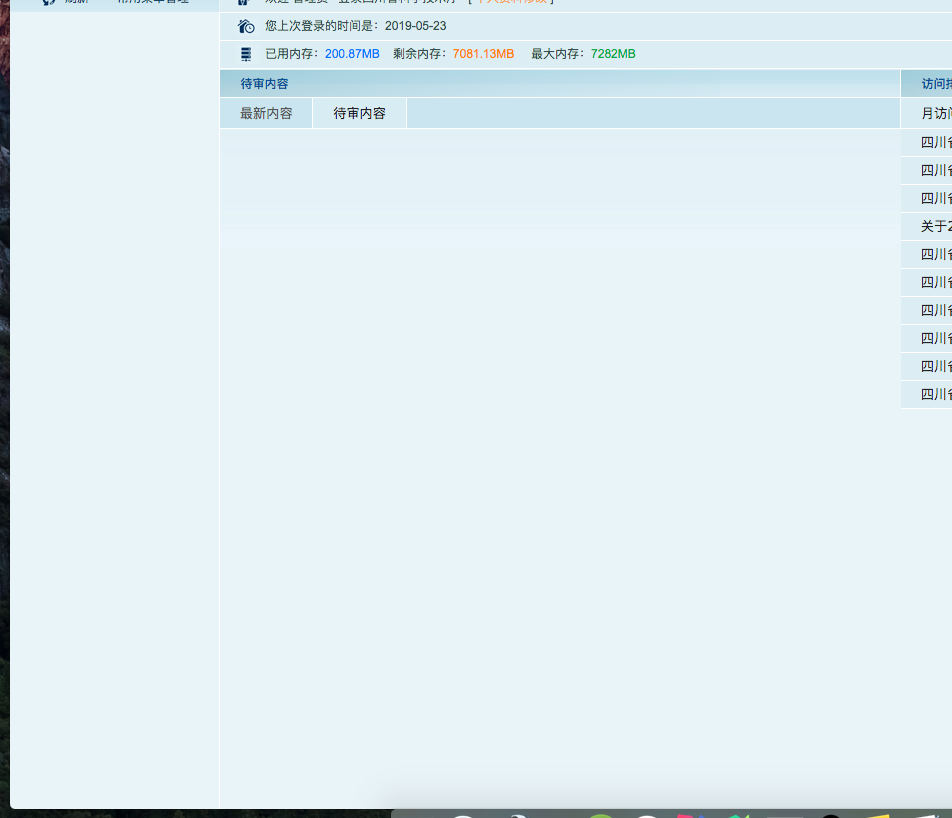Click the 待审内容 panel header title

tap(264, 84)
